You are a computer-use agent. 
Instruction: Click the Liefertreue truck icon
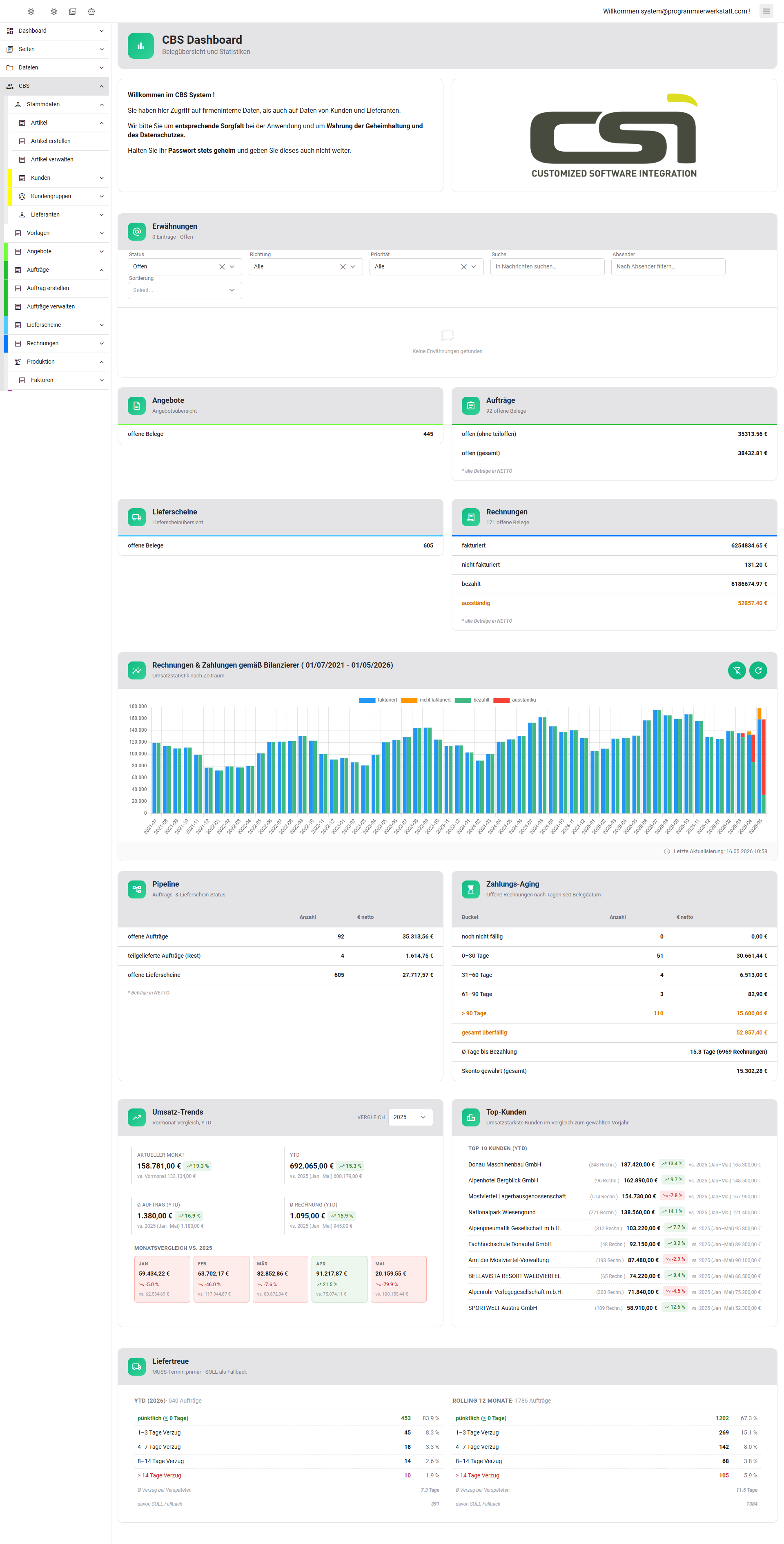pos(136,1367)
